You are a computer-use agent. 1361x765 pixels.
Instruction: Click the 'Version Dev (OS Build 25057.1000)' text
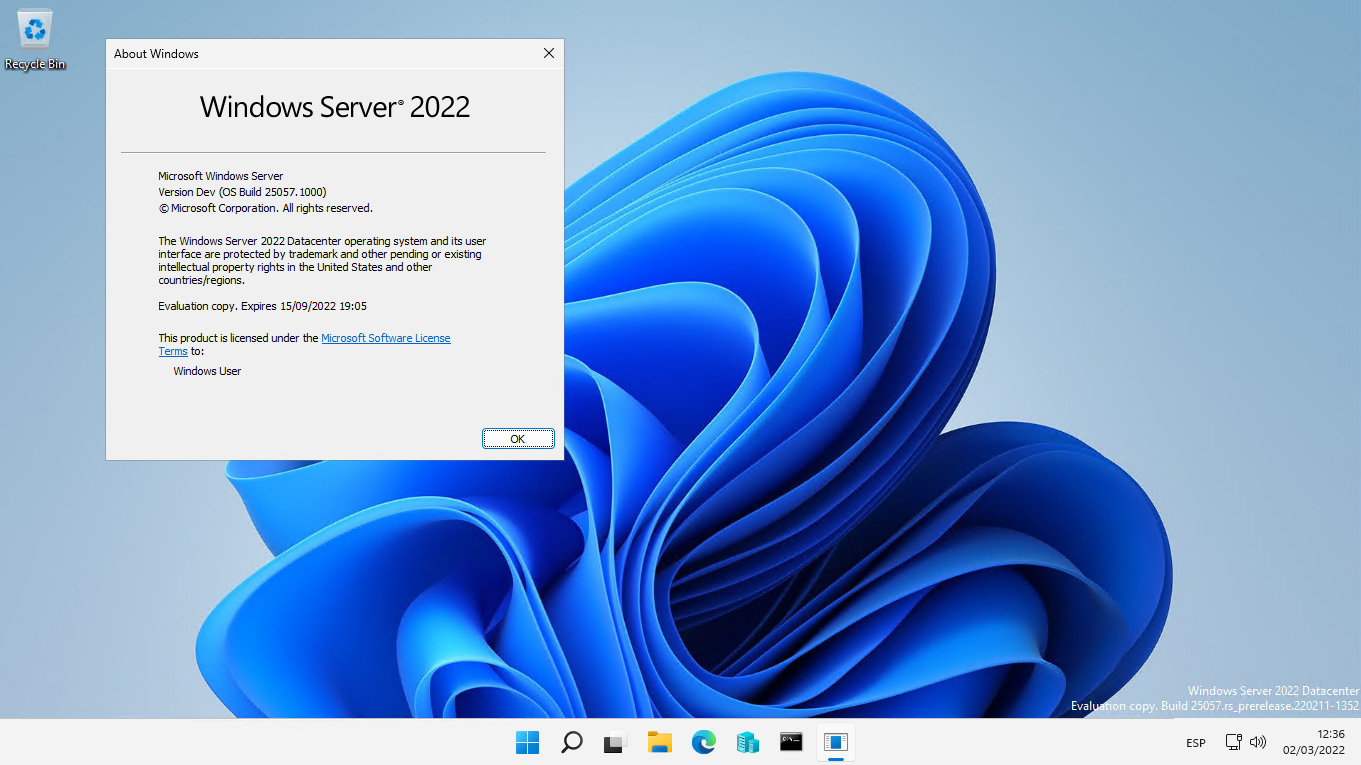tap(242, 192)
